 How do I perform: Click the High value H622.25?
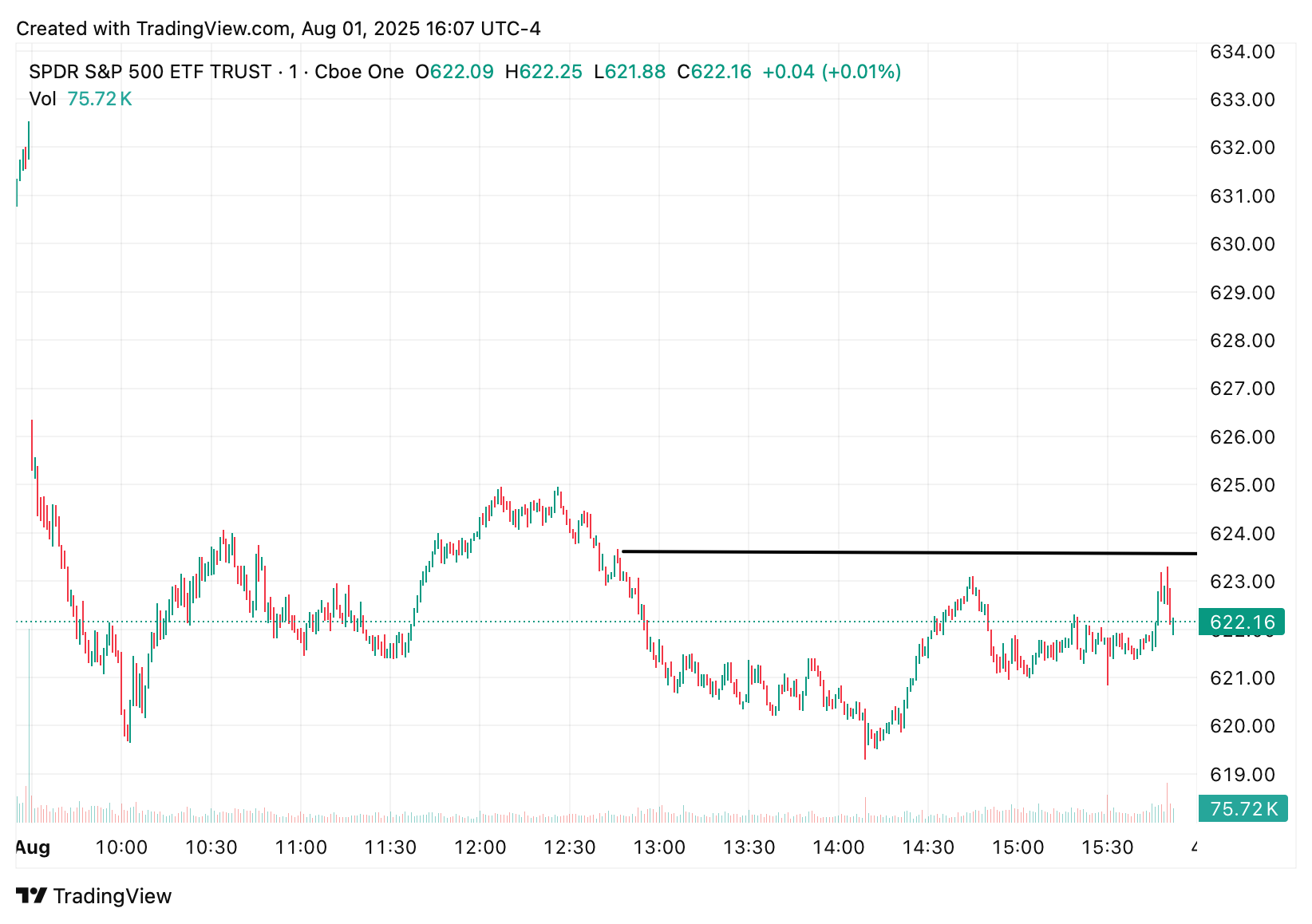543,72
